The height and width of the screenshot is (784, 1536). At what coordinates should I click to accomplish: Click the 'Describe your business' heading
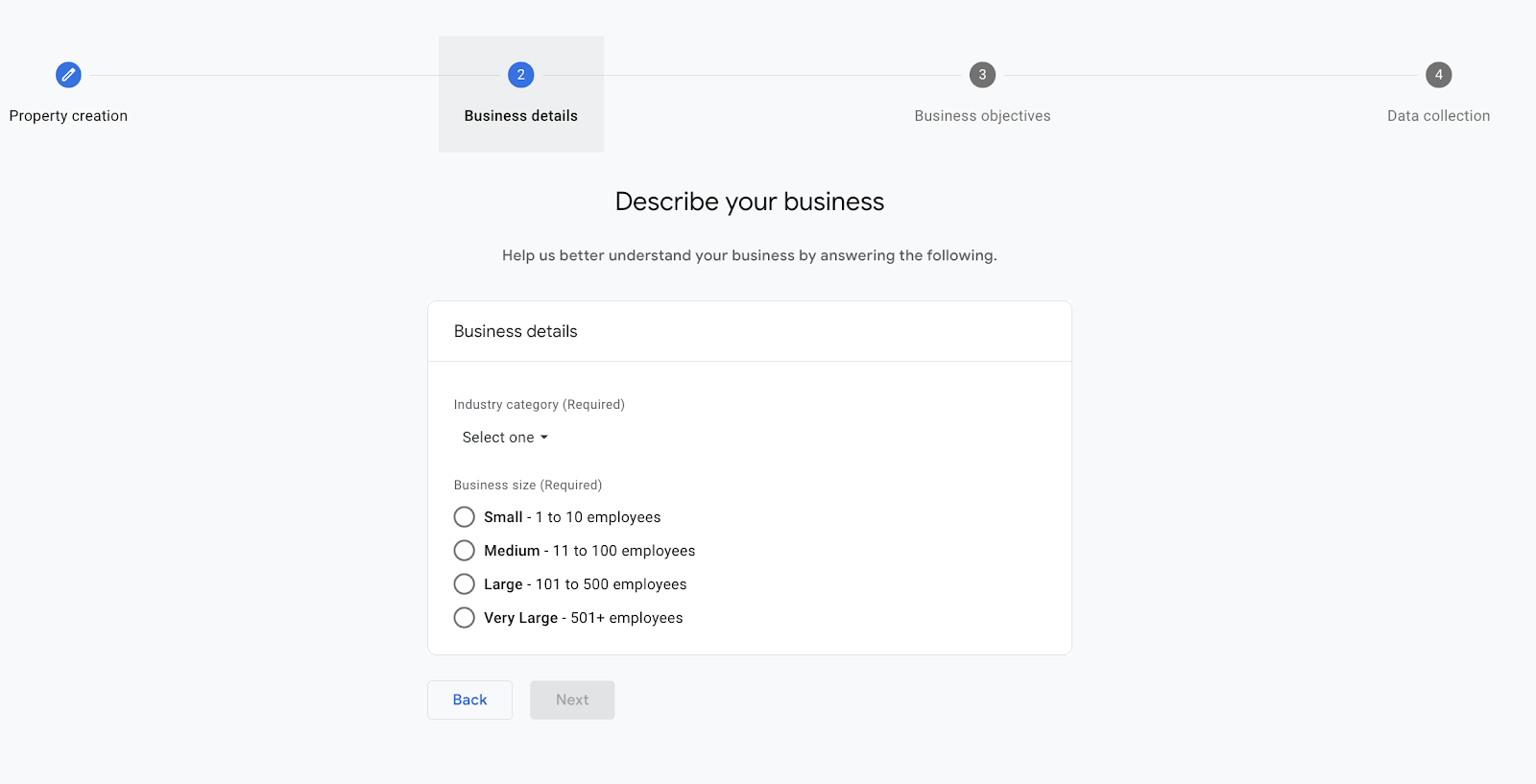point(749,202)
